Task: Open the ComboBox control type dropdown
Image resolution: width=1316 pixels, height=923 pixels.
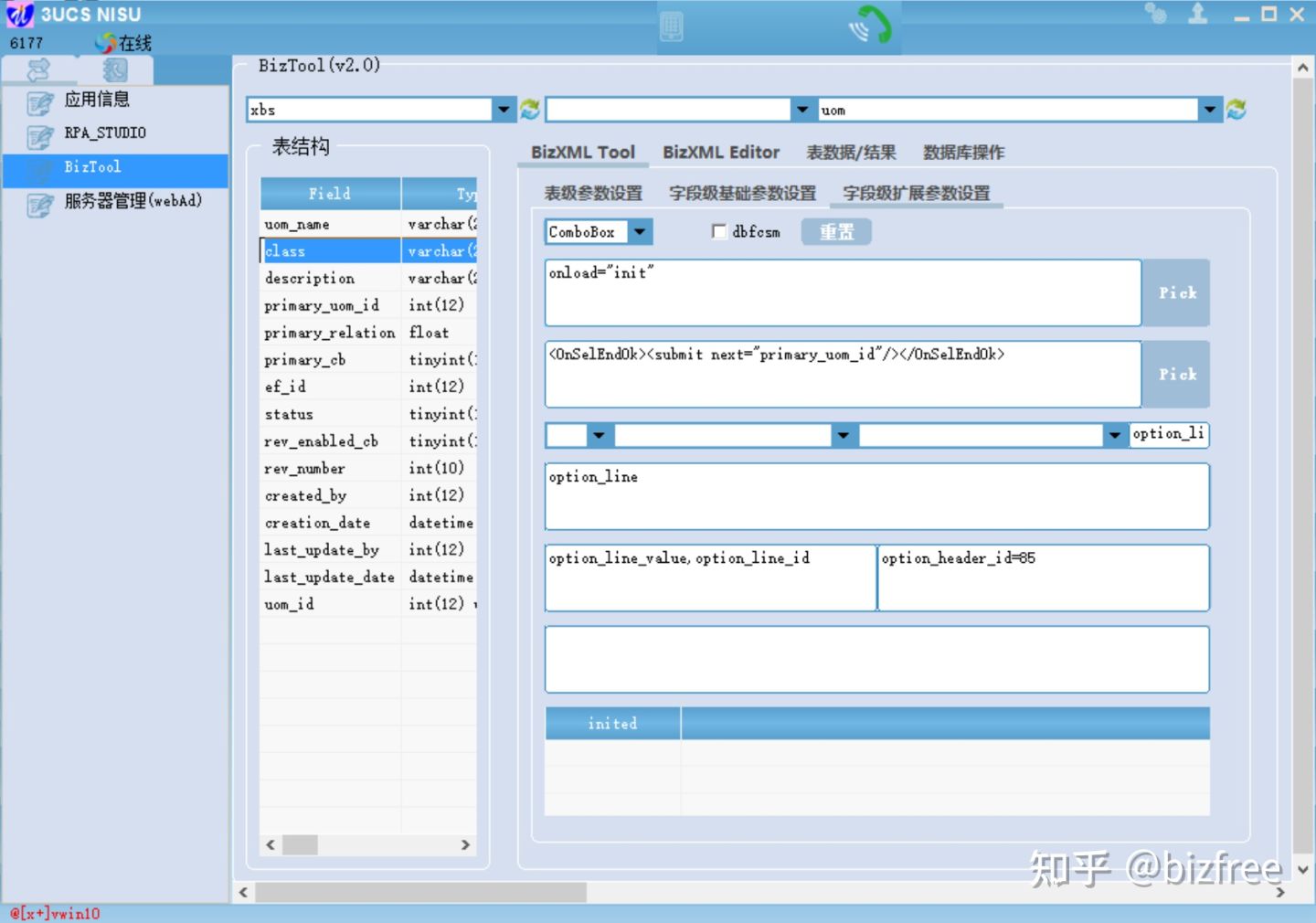Action: 640,232
